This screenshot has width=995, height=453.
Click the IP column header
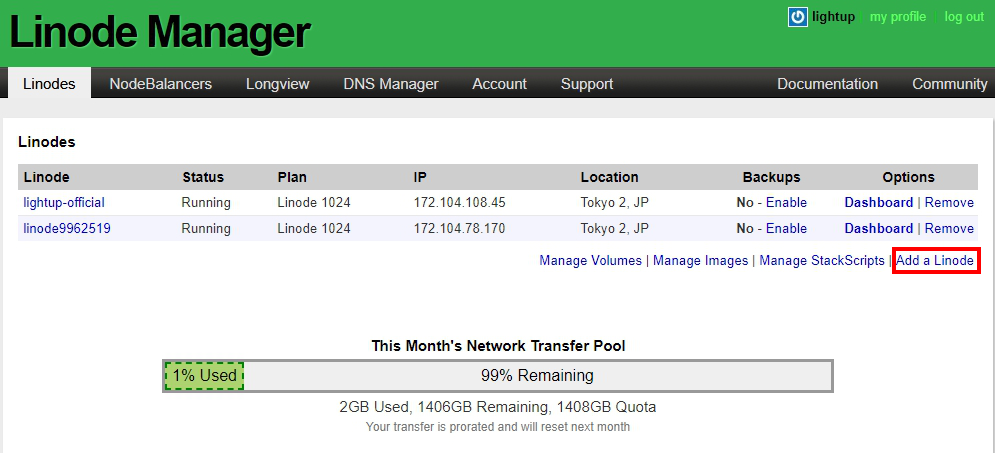(419, 177)
